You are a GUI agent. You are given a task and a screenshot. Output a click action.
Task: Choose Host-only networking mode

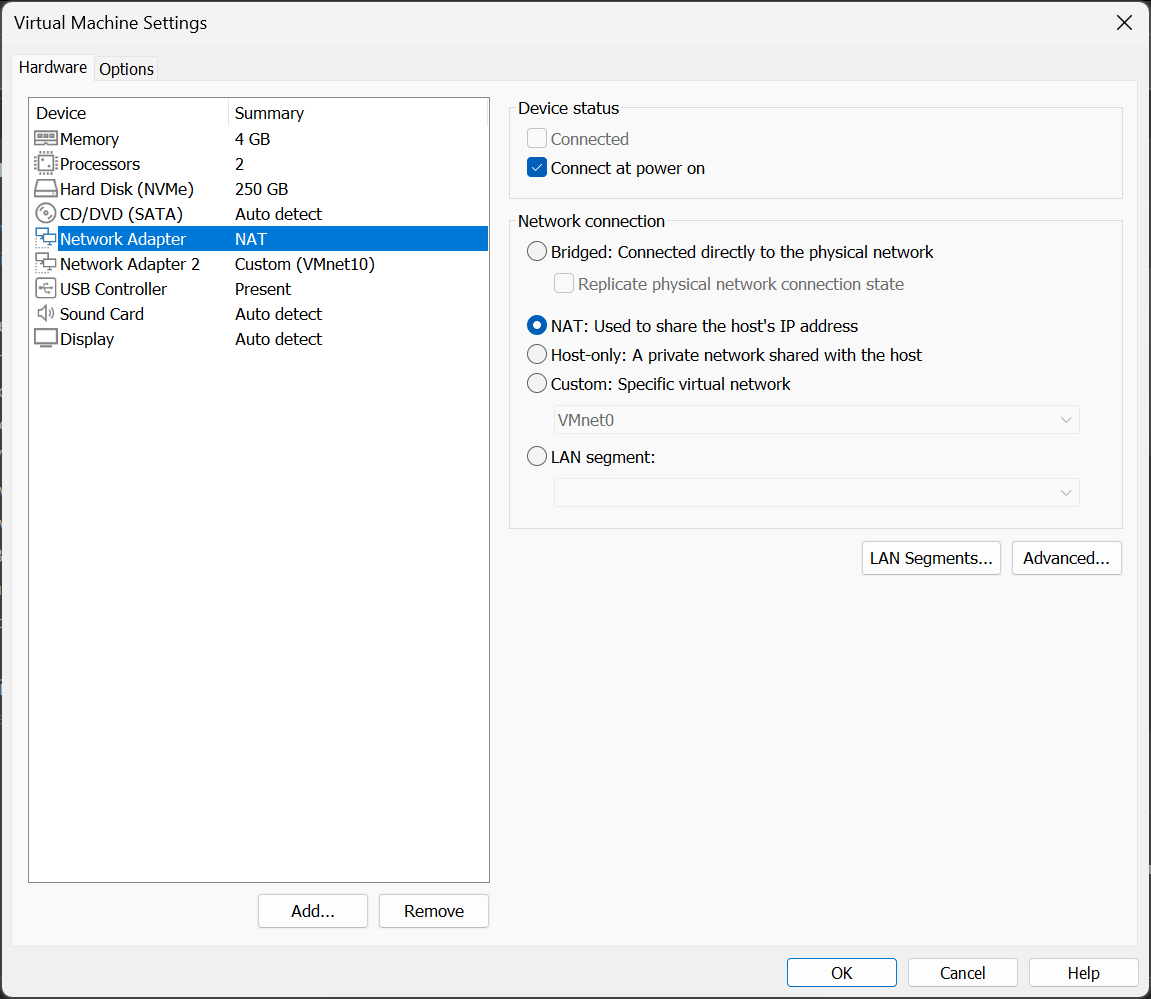pos(537,354)
